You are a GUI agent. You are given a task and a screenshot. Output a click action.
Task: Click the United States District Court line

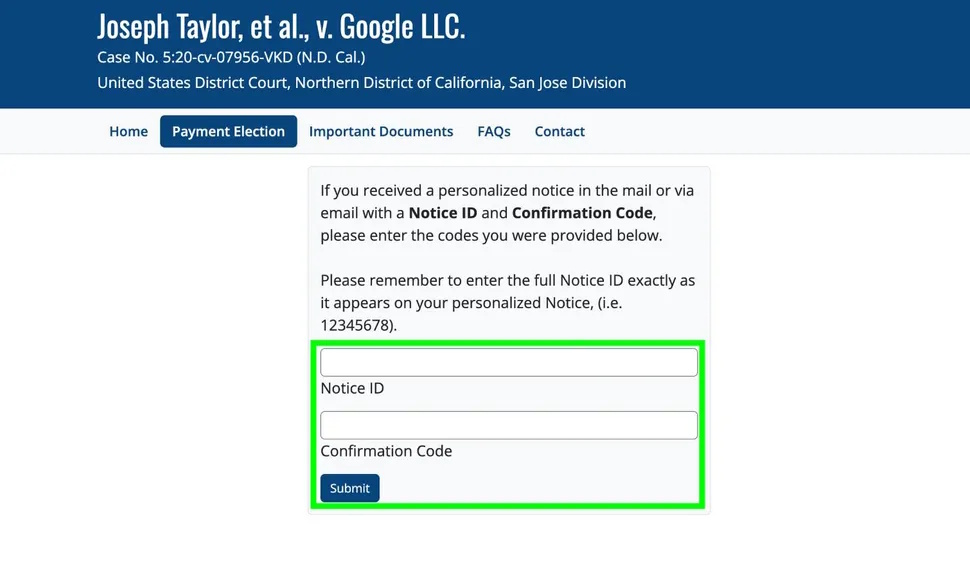(361, 83)
